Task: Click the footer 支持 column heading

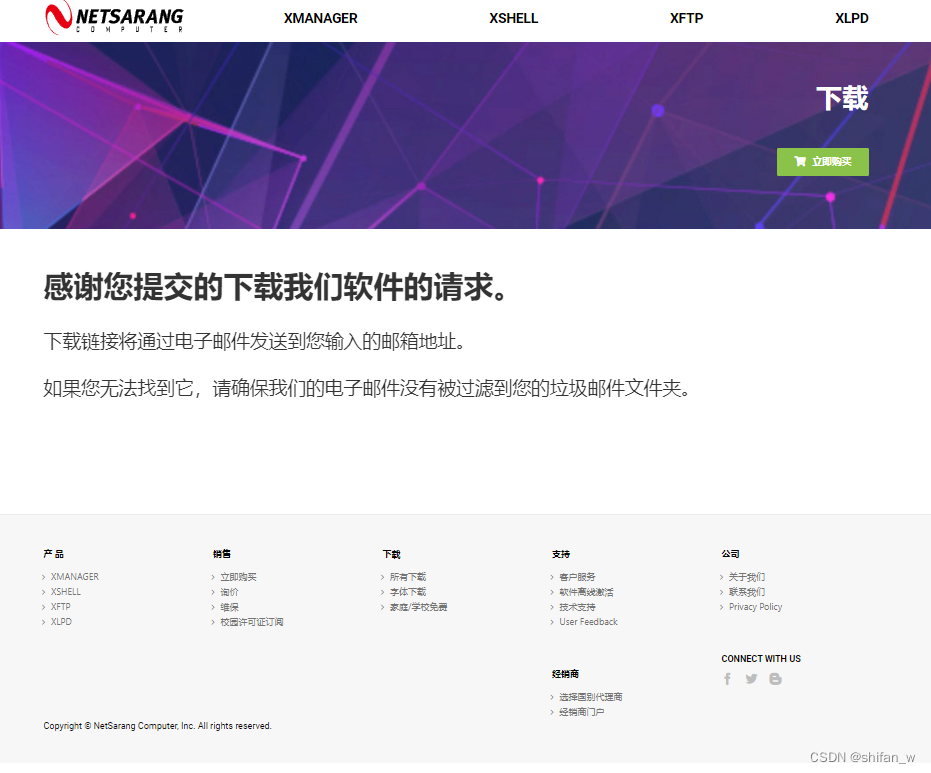Action: coord(560,554)
